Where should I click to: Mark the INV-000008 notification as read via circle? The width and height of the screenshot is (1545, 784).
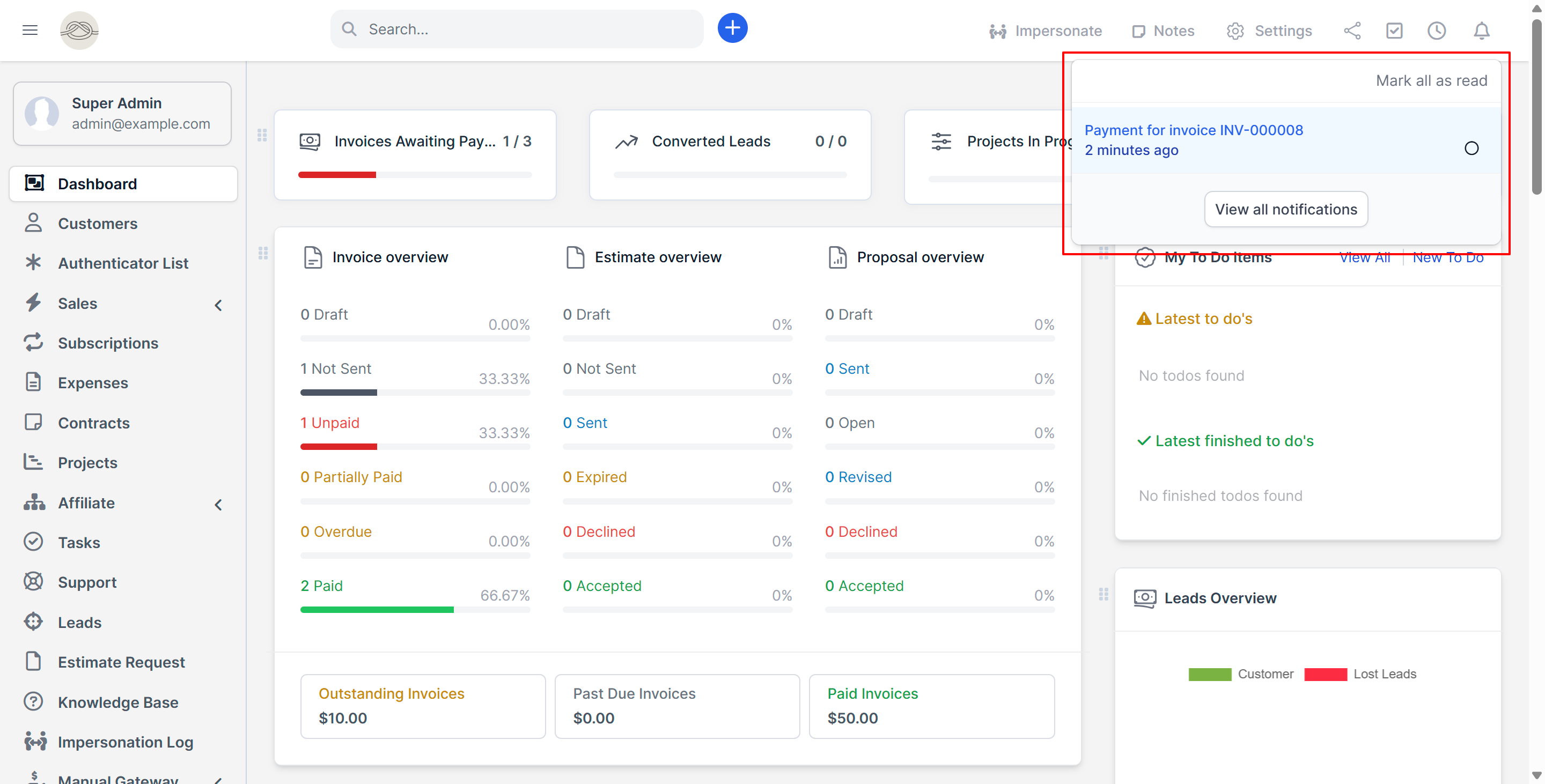[1471, 147]
